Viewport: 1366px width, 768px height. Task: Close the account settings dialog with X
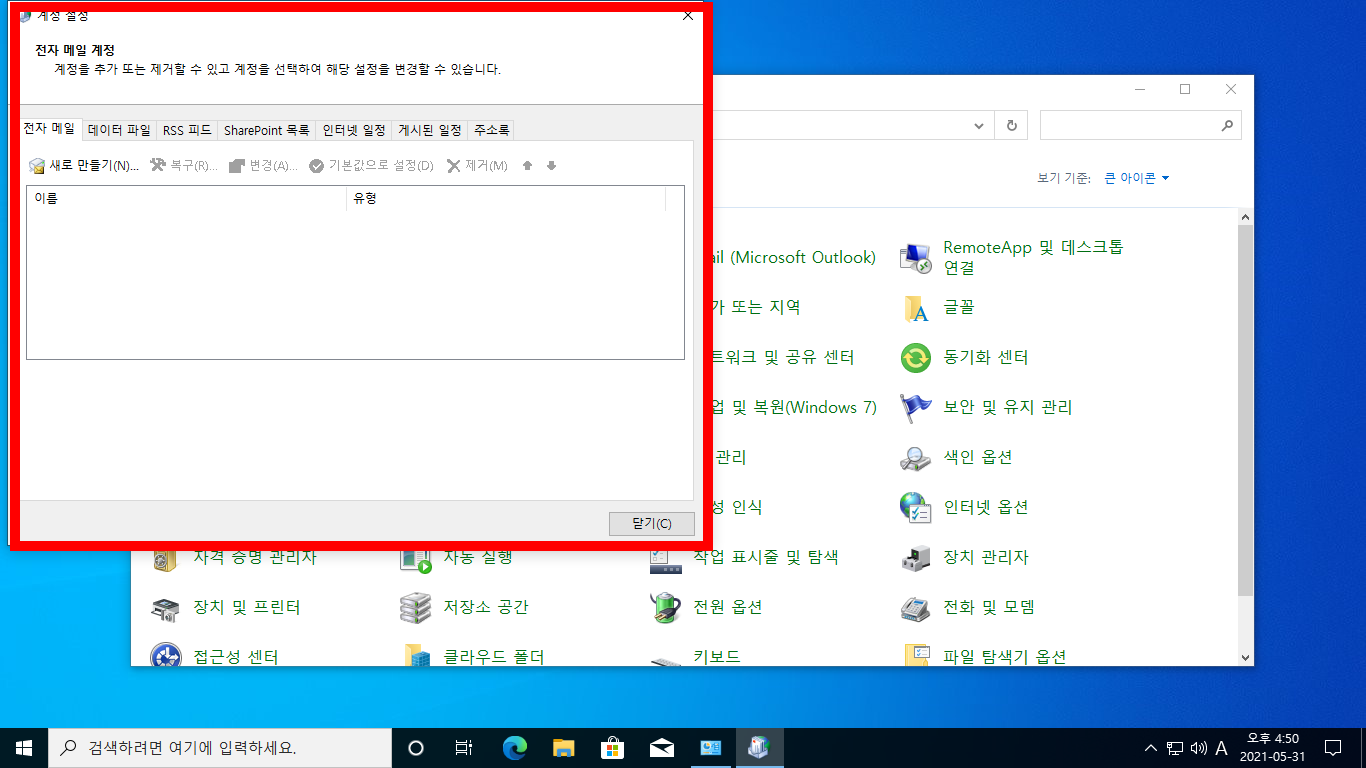coord(687,15)
